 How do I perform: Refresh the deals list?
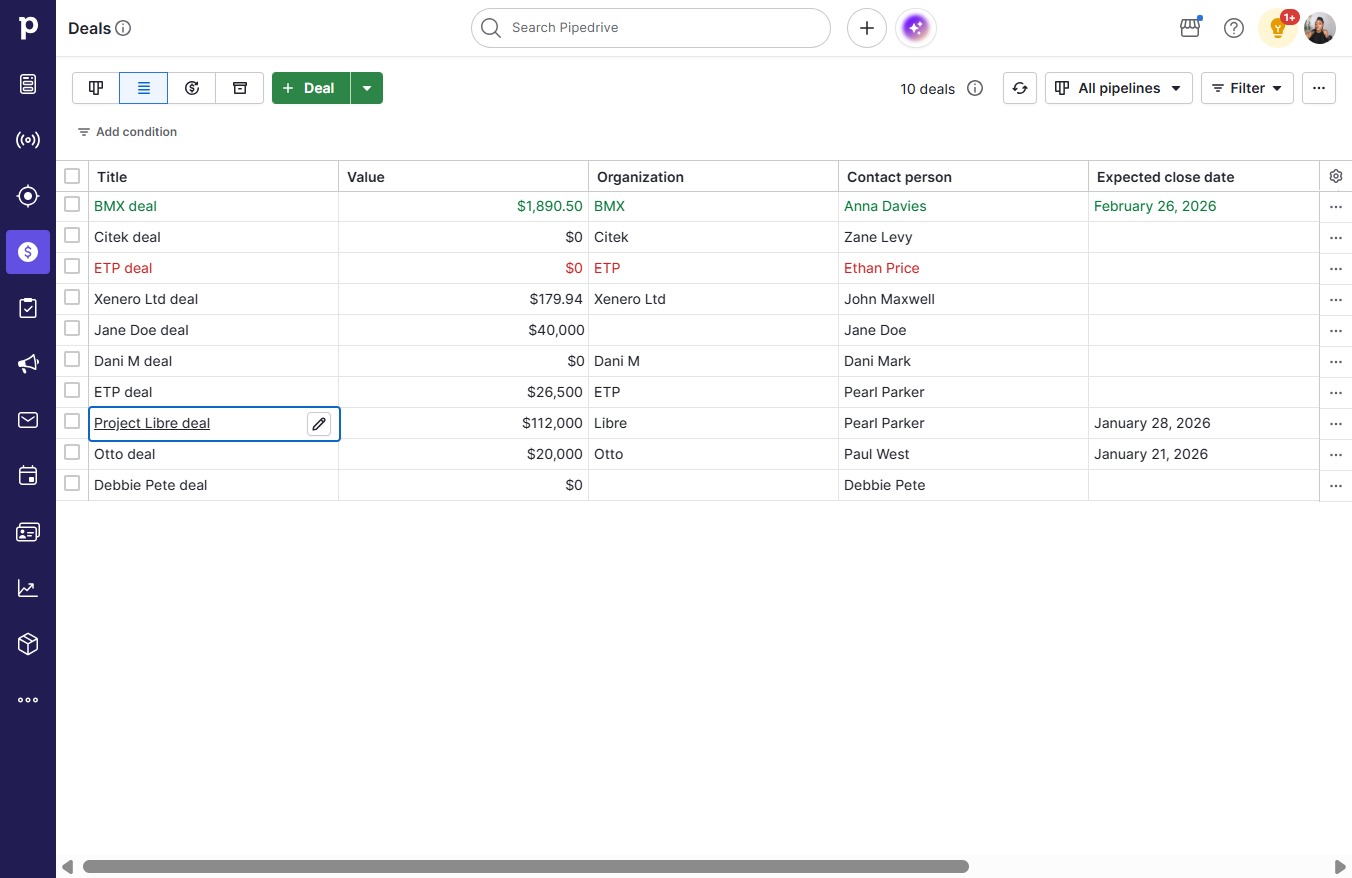tap(1020, 88)
